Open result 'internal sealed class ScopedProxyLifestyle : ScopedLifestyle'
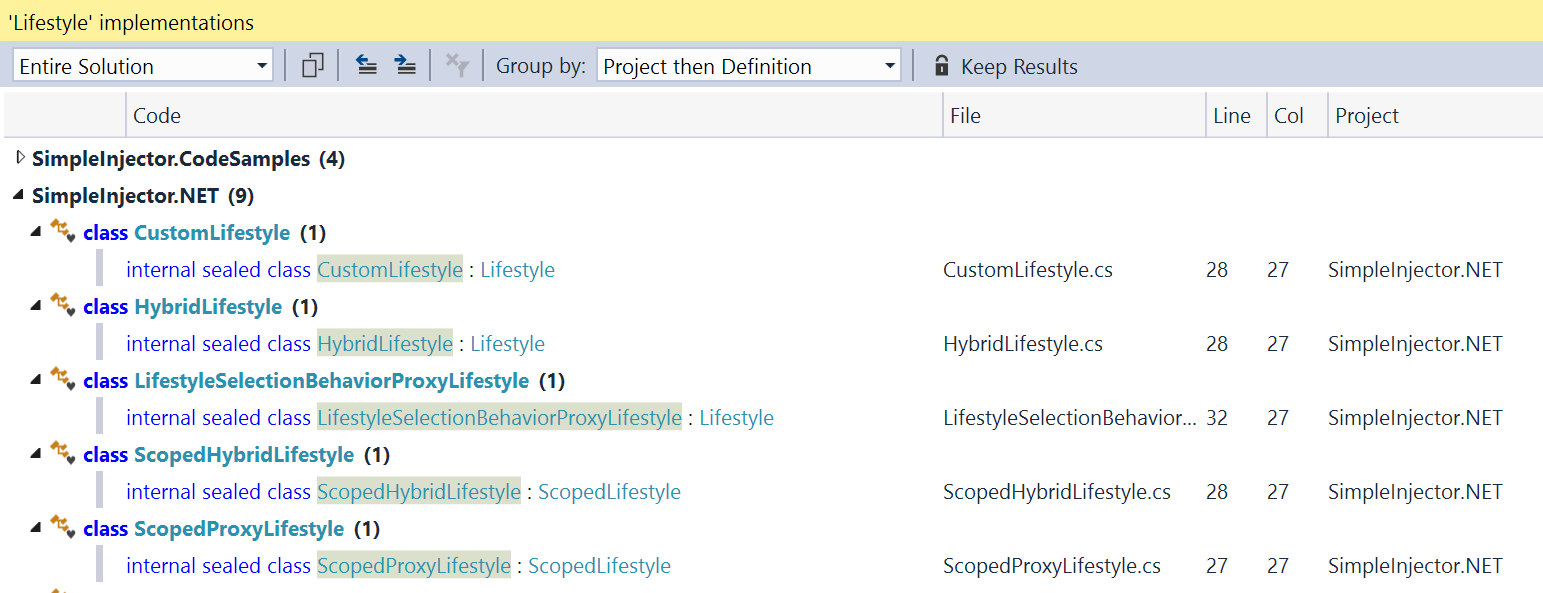Screen dimensions: 1543x593 coord(398,566)
